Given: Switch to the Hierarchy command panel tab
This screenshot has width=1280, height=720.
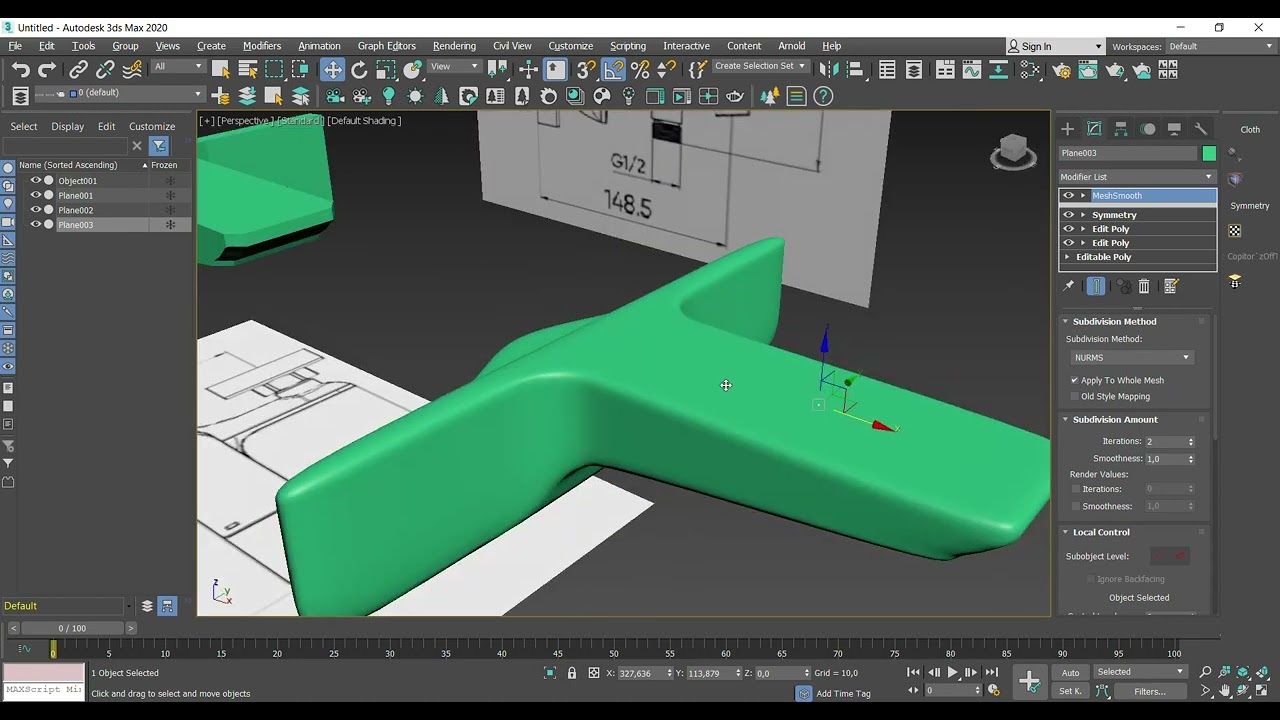Looking at the screenshot, I should (1121, 129).
